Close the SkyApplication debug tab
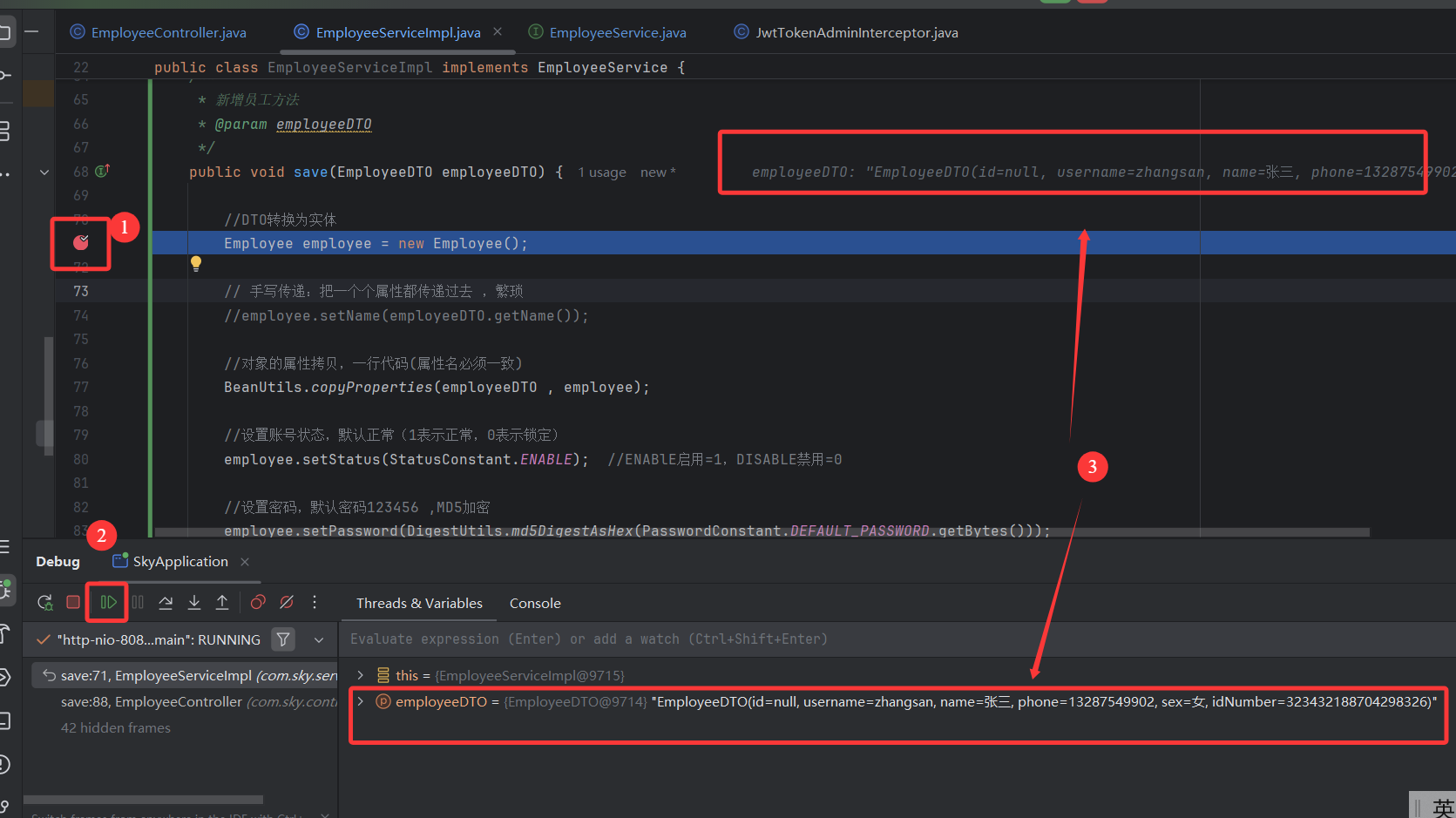The height and width of the screenshot is (818, 1456). click(x=245, y=562)
